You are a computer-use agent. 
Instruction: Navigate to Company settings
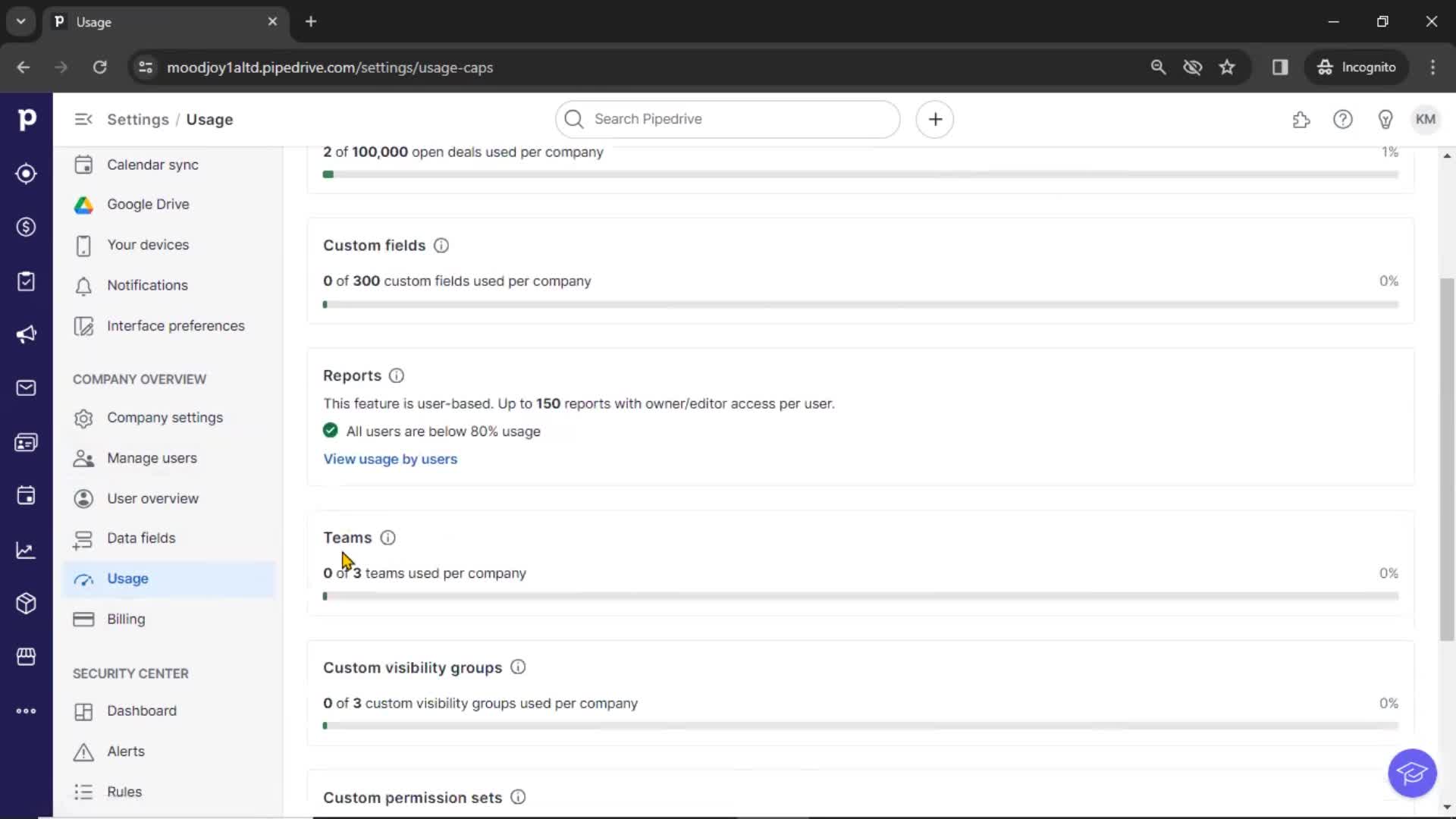pos(165,417)
